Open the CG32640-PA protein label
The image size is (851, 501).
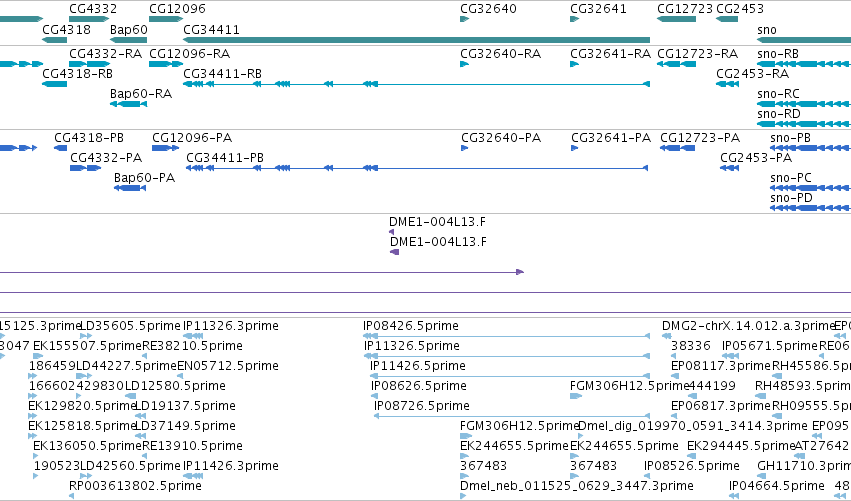click(x=501, y=138)
